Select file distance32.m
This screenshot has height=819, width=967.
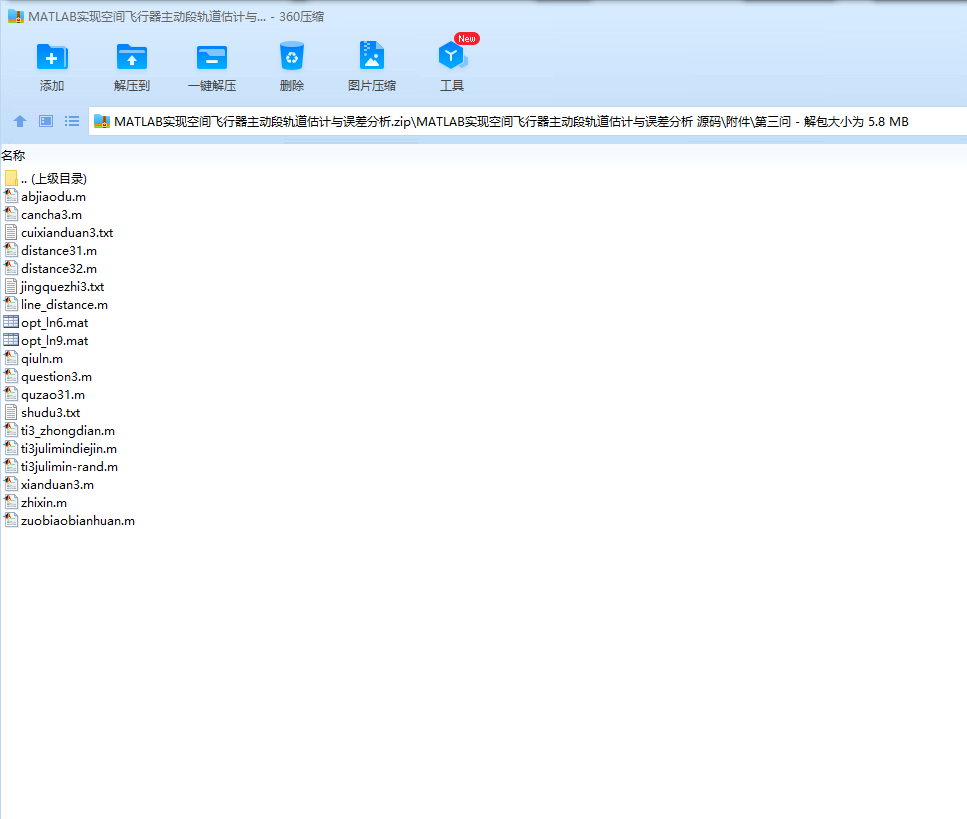point(50,269)
